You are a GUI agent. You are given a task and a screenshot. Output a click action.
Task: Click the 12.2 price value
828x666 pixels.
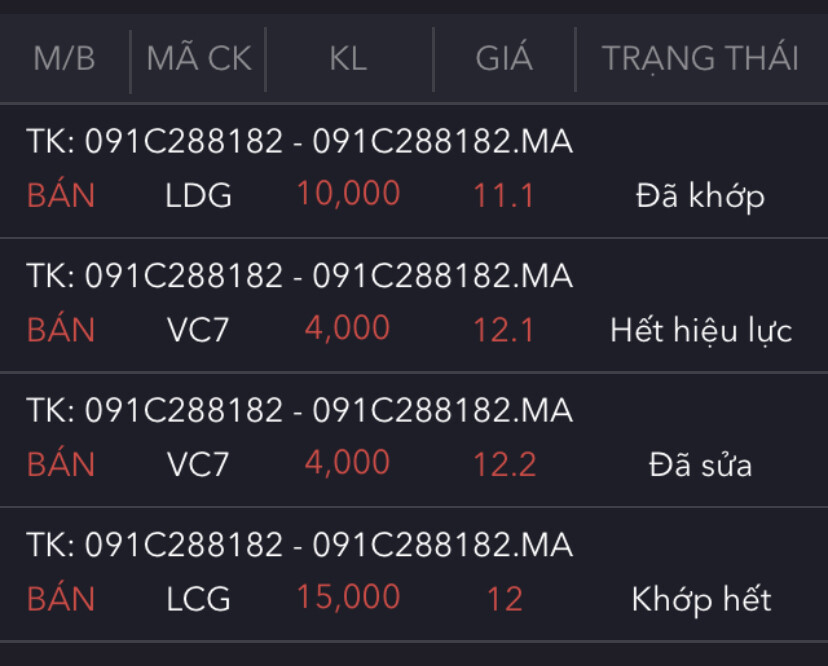(504, 464)
